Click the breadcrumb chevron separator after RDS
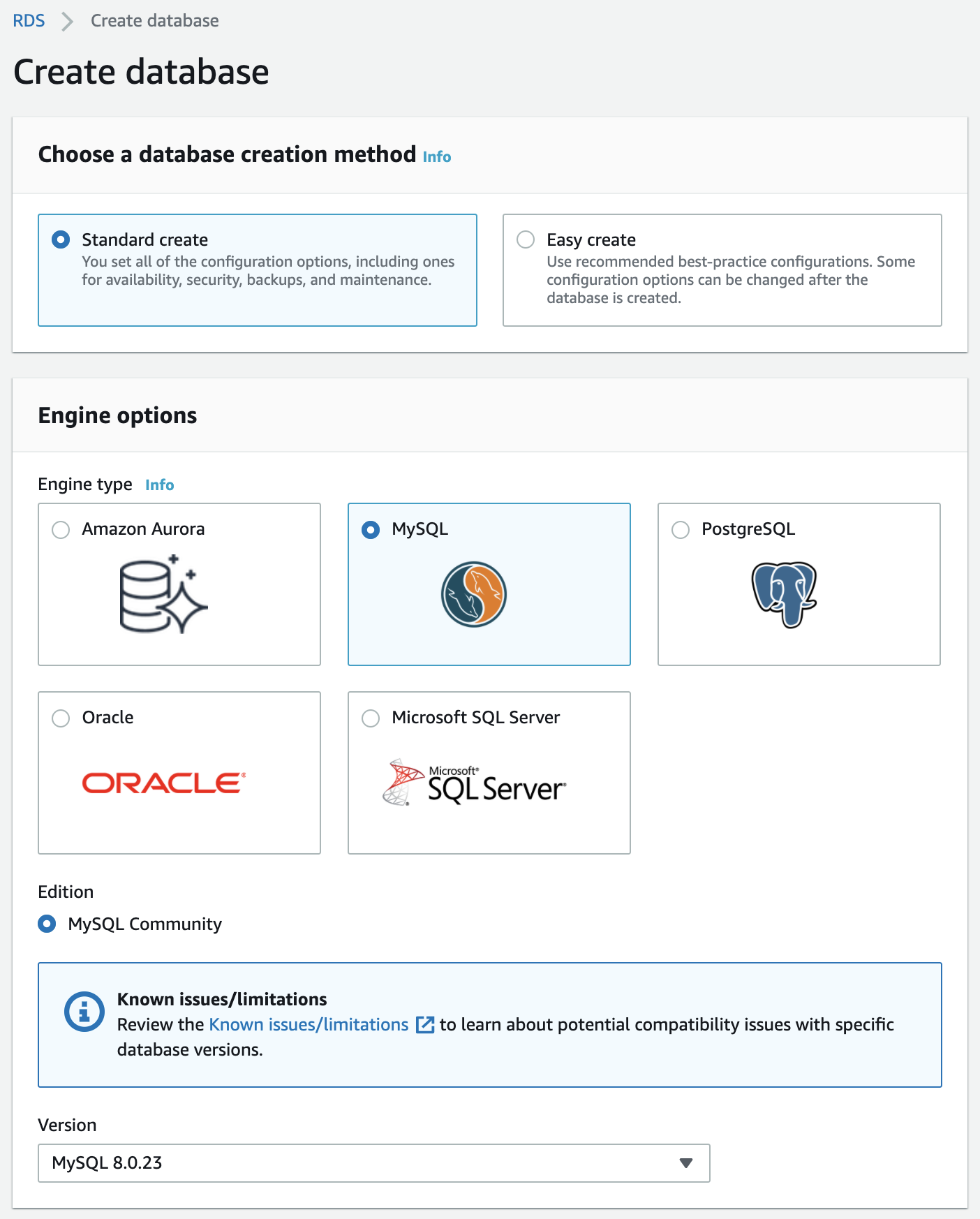Viewport: 980px width, 1219px height. [68, 21]
